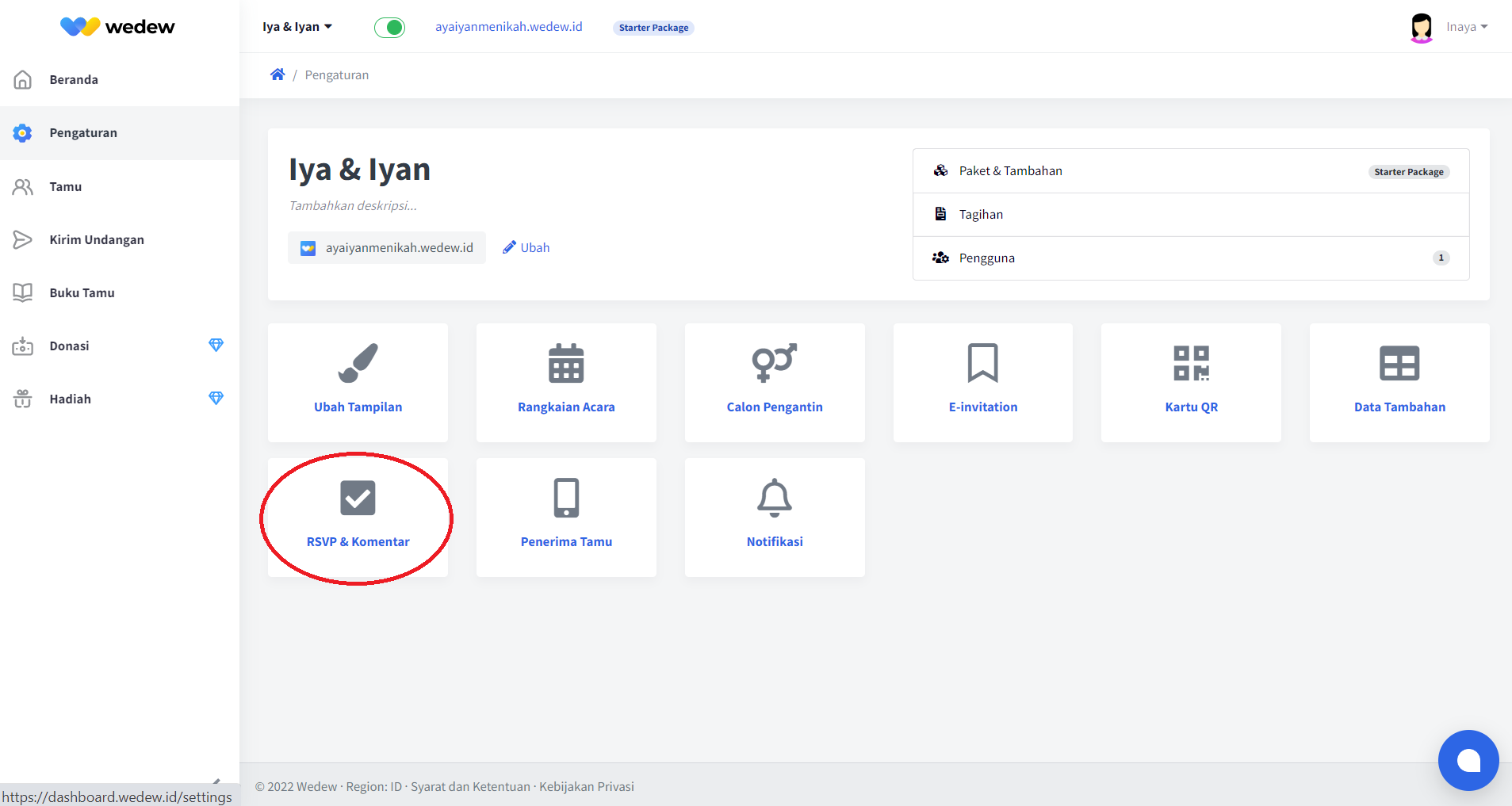Click the Buku Tamu book icon
The width and height of the screenshot is (1512, 806).
(23, 292)
